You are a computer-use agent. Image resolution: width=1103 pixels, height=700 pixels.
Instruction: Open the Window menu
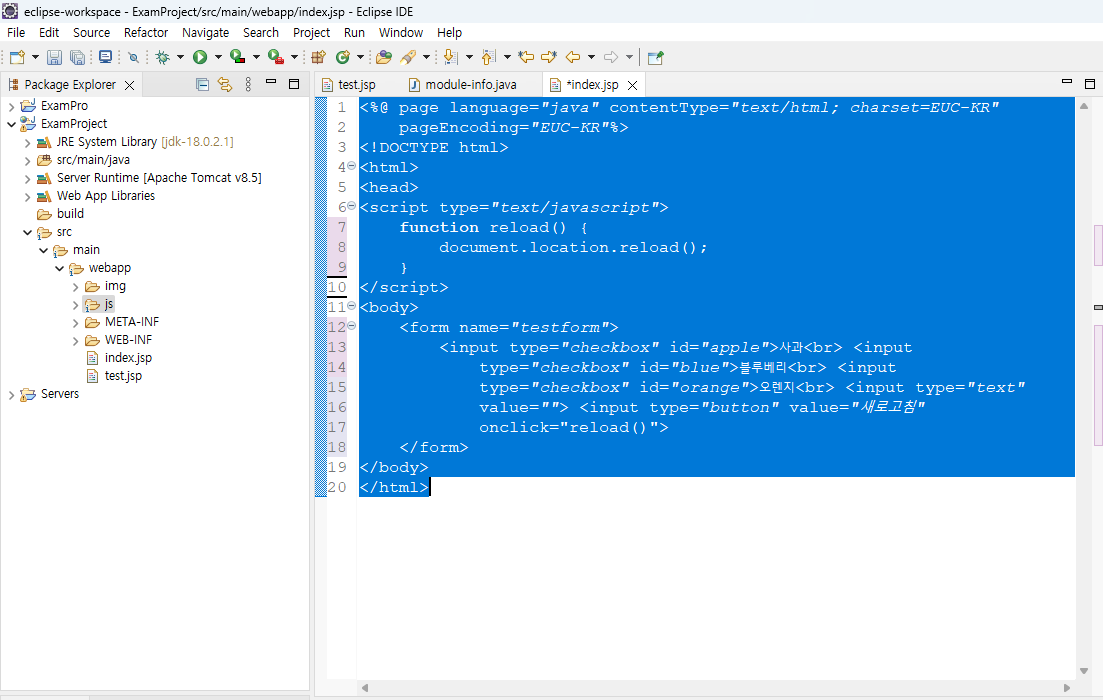[401, 32]
